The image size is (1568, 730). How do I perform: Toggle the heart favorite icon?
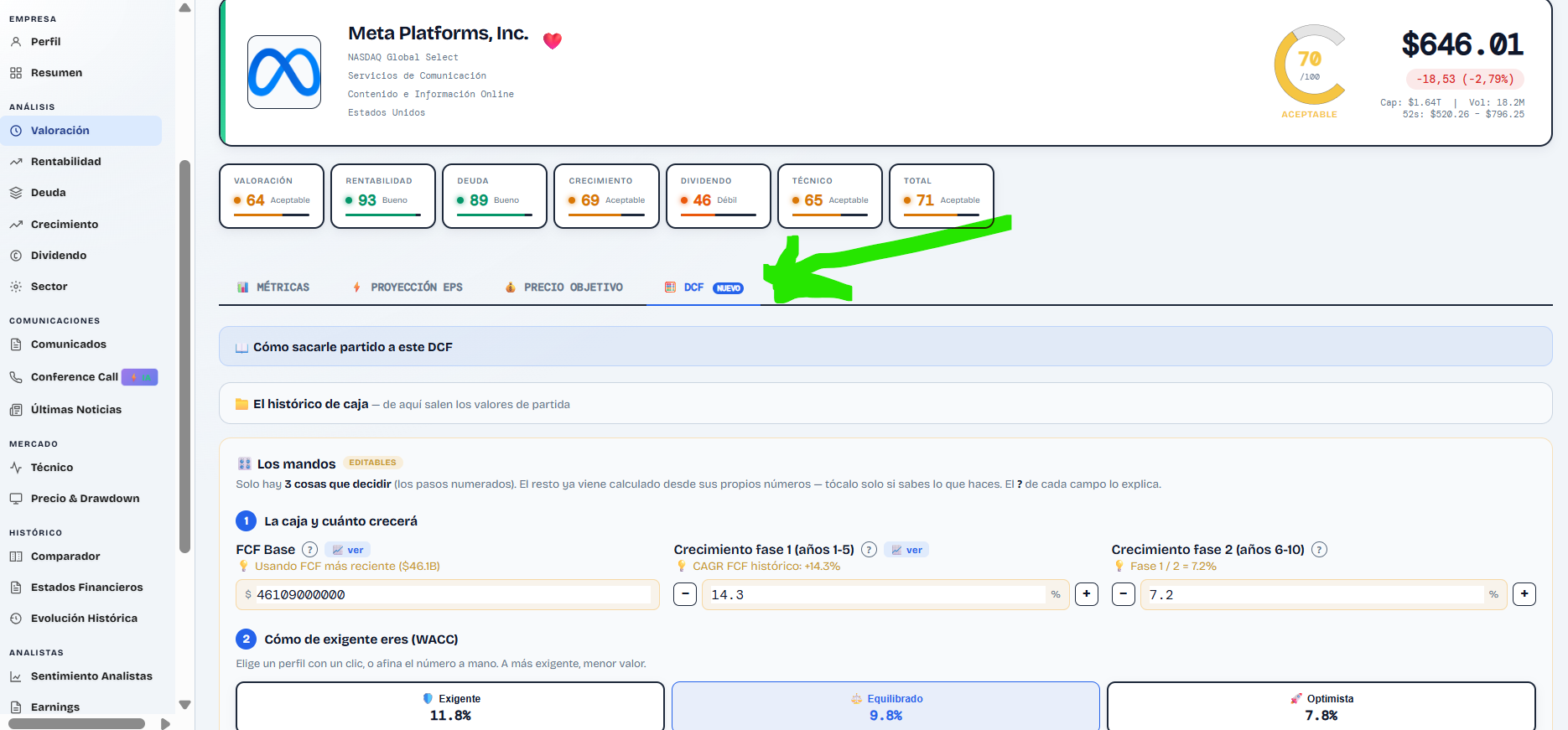[x=553, y=40]
